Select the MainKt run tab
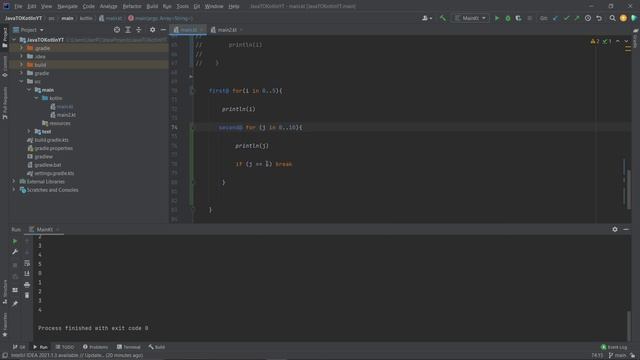 (x=44, y=229)
